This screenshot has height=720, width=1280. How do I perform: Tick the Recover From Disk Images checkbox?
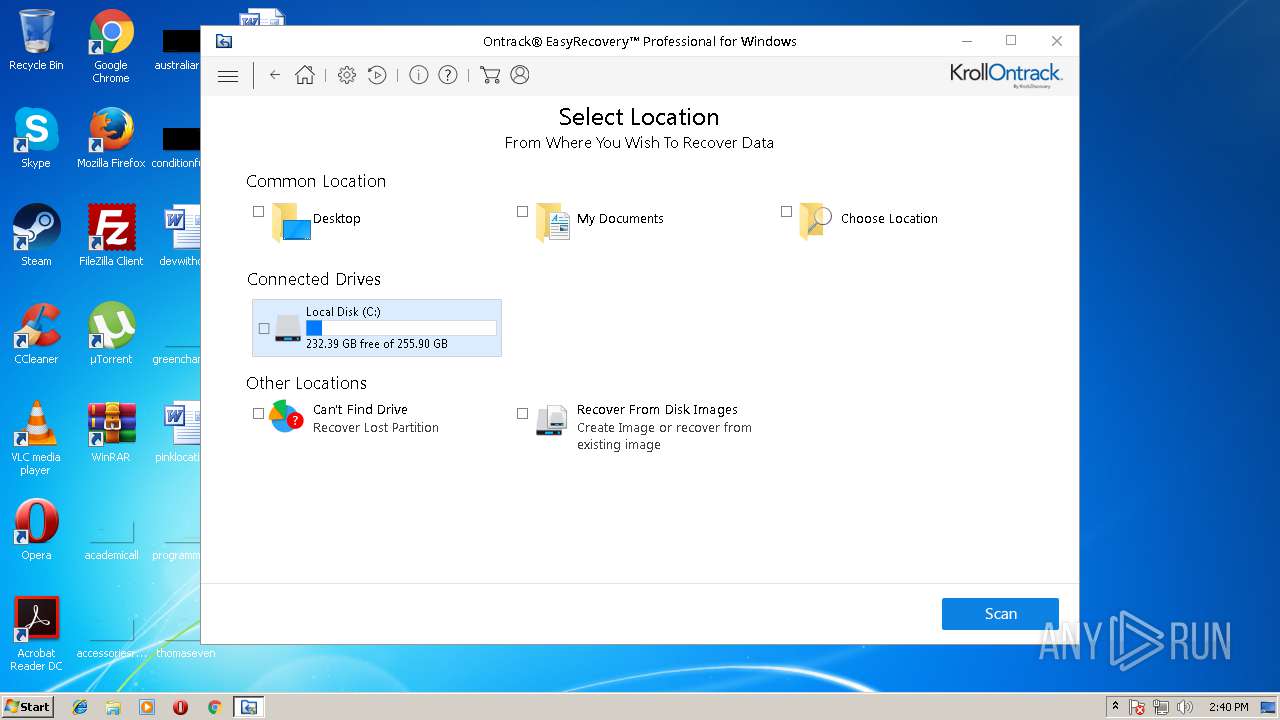click(x=523, y=413)
